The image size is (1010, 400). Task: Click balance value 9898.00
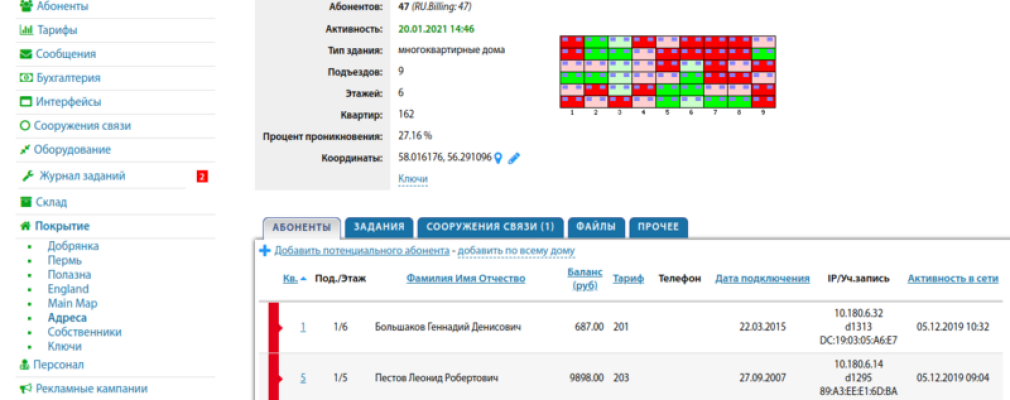tap(587, 378)
